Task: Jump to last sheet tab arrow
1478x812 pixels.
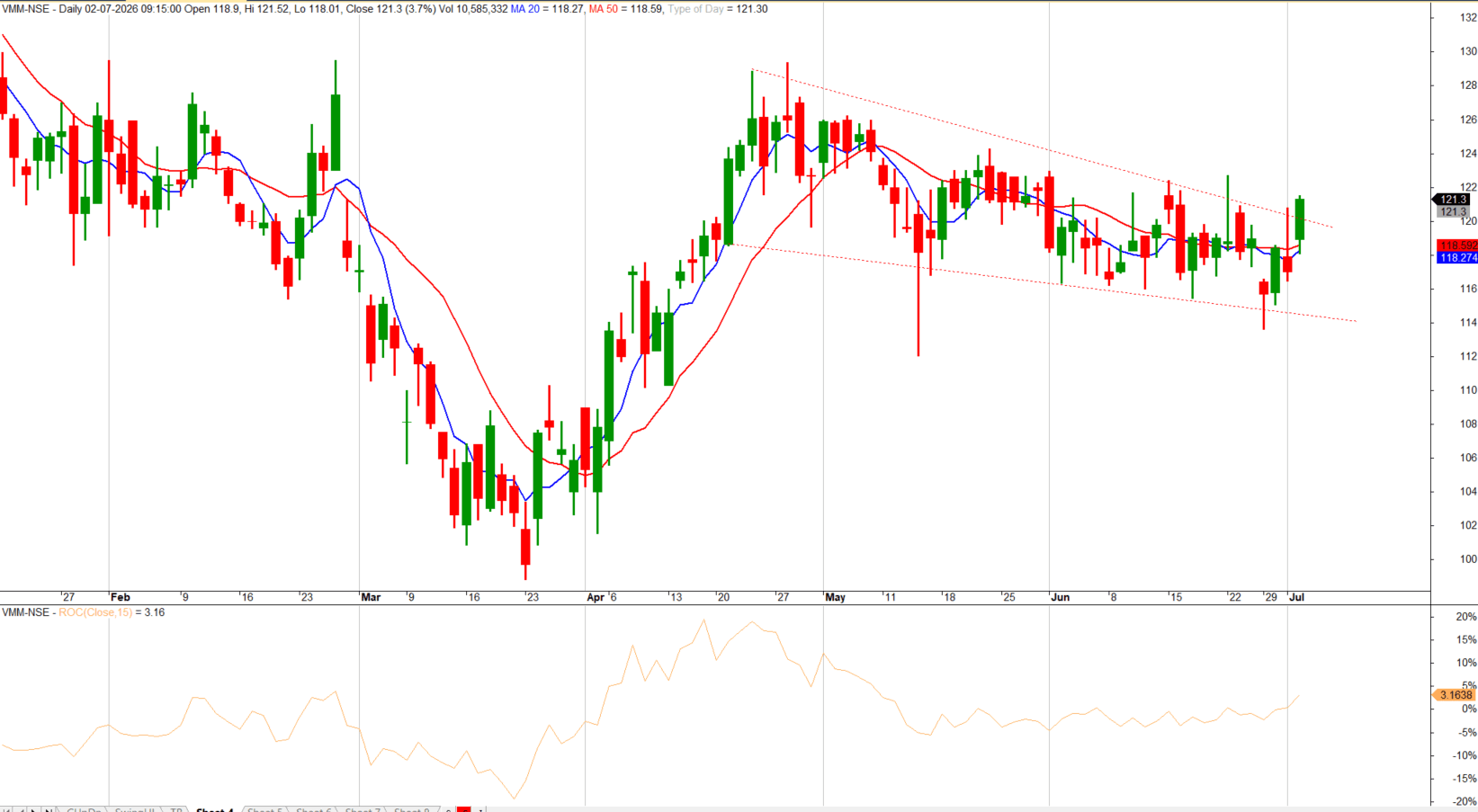Action: 48,809
